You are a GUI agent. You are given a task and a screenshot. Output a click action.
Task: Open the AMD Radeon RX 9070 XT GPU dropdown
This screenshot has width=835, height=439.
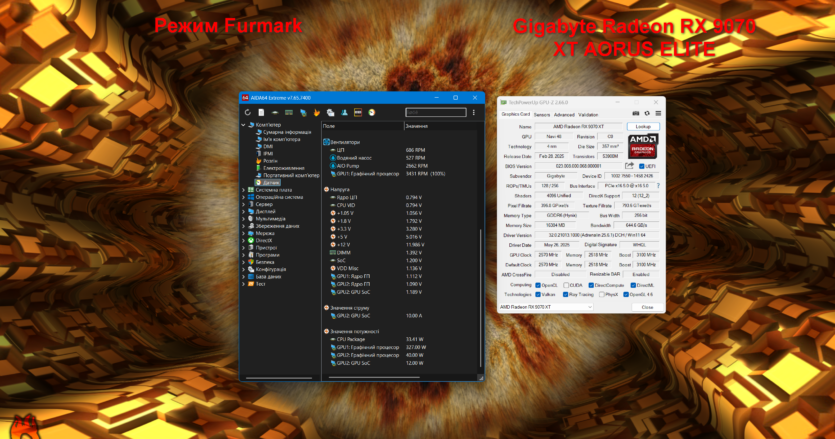pyautogui.click(x=545, y=307)
